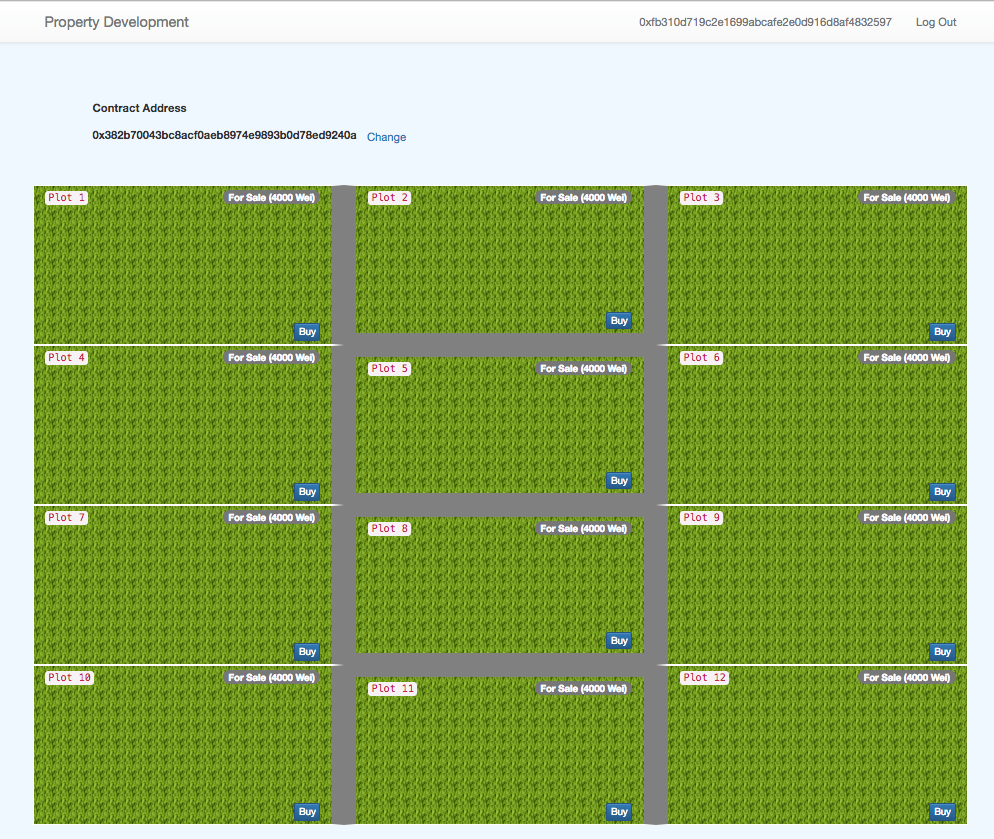Click the Contract Address heading
Image resolution: width=994 pixels, height=839 pixels.
139,108
